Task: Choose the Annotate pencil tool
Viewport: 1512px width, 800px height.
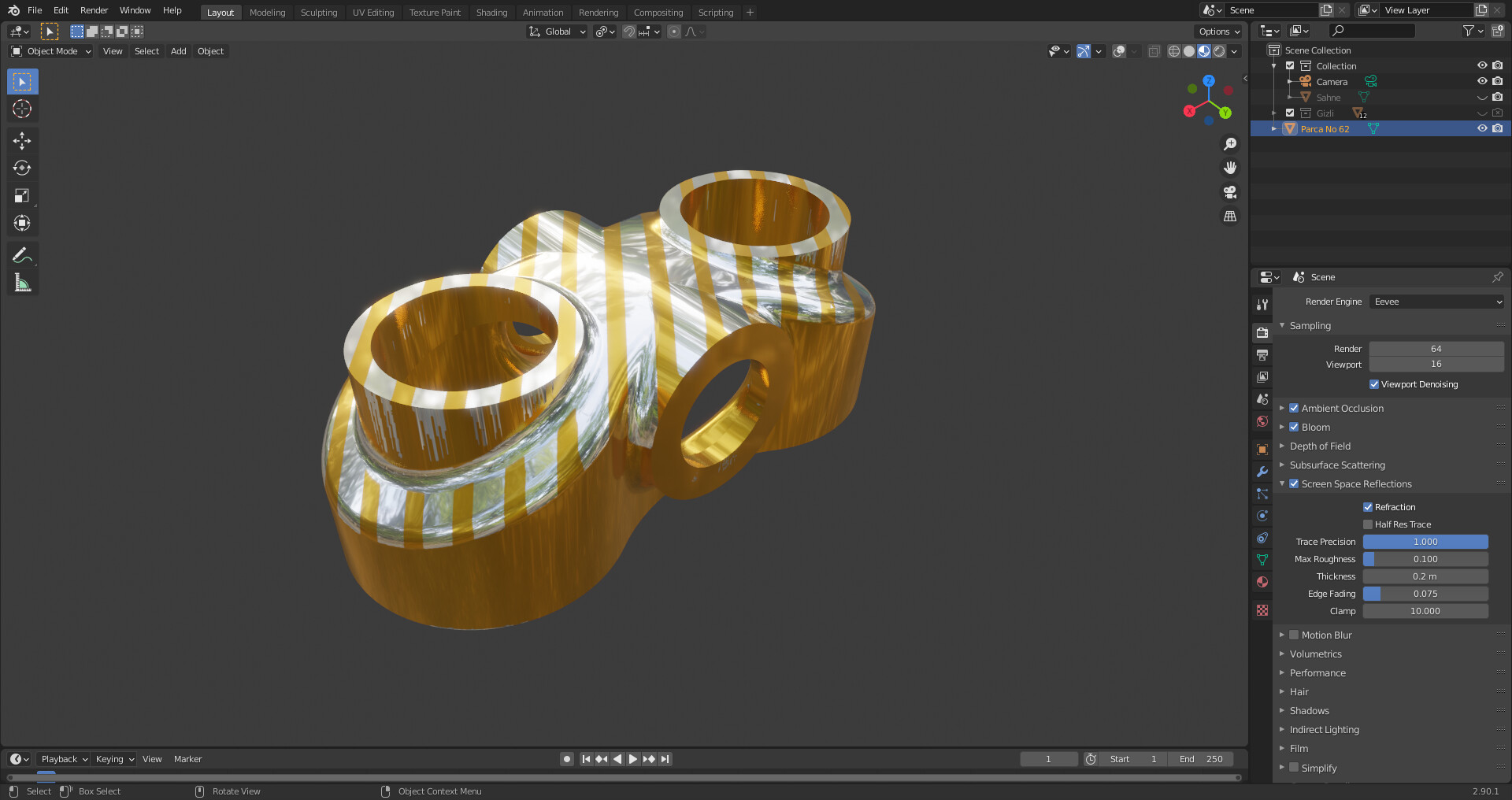Action: [x=22, y=255]
